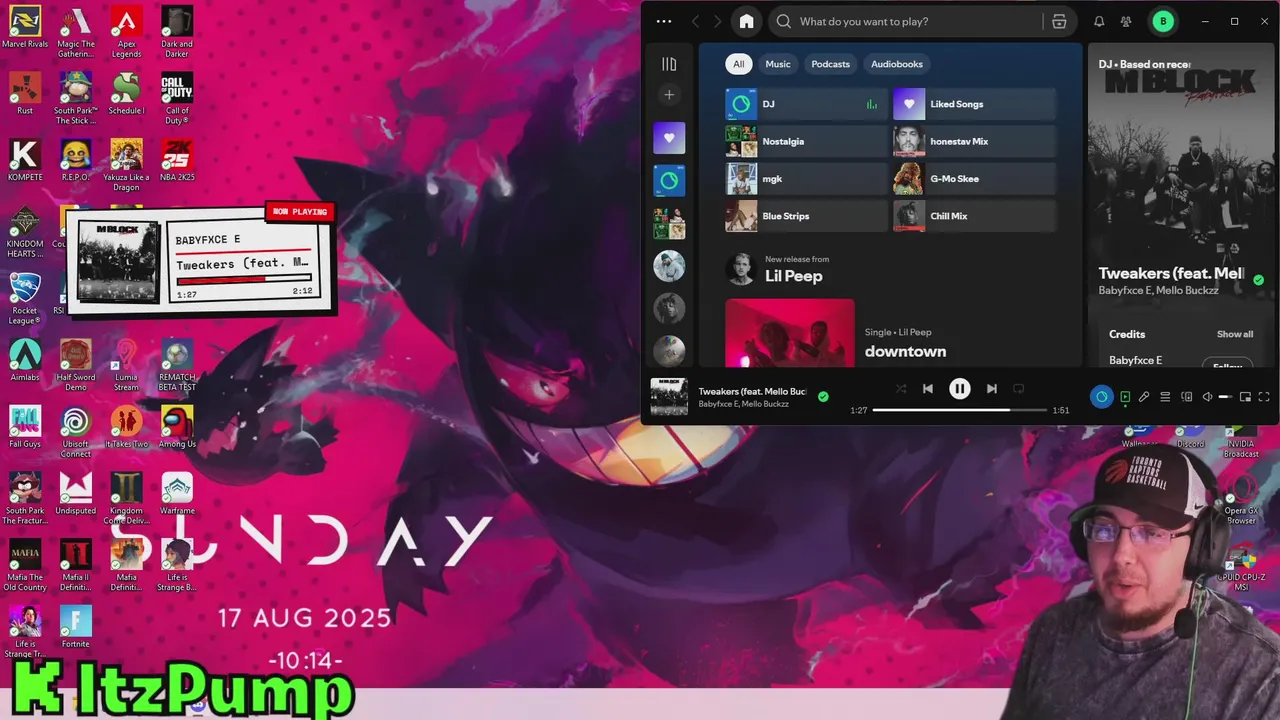Image resolution: width=1280 pixels, height=720 pixels.
Task: Open the honestav Mix card
Action: coord(974,141)
